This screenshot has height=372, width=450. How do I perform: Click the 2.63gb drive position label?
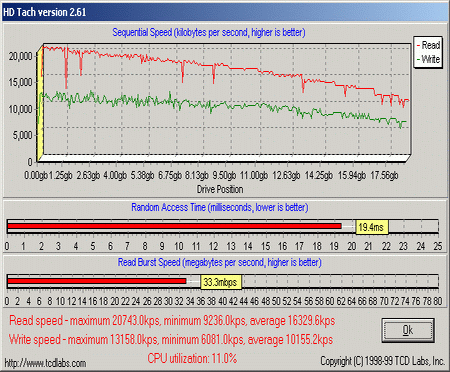tap(88, 175)
